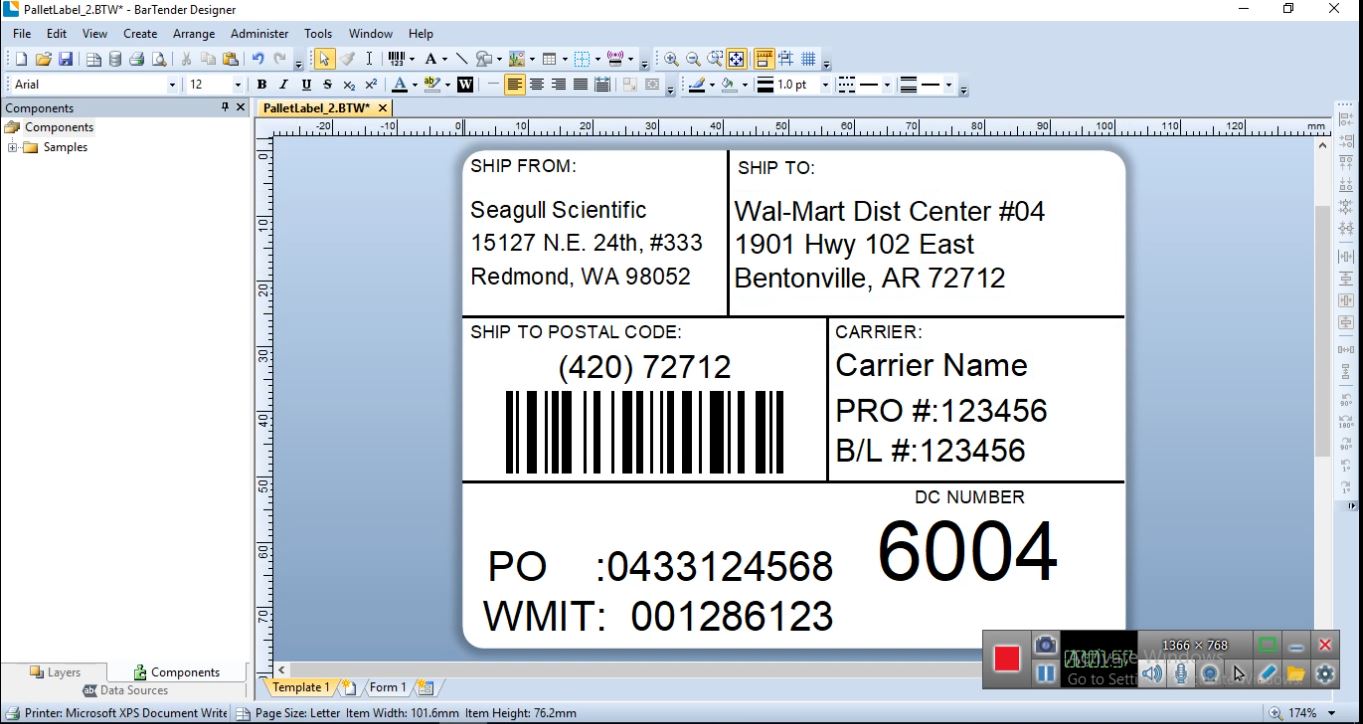Pick the line drawing tool
The width and height of the screenshot is (1363, 724).
[461, 59]
